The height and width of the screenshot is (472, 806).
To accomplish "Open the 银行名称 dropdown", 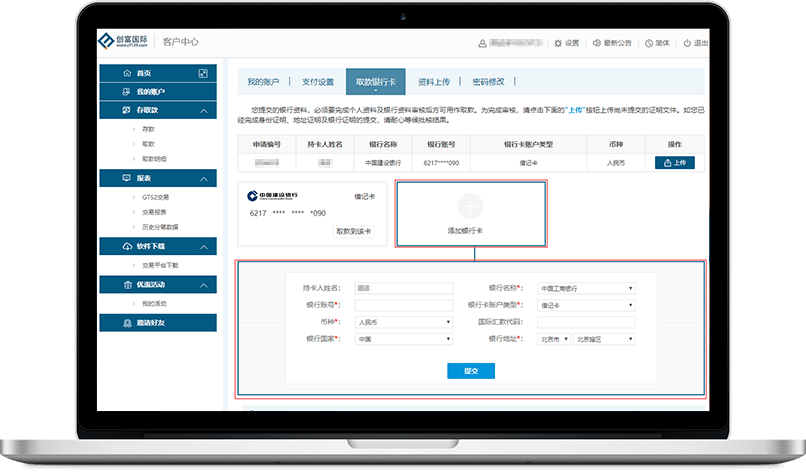I will [586, 288].
